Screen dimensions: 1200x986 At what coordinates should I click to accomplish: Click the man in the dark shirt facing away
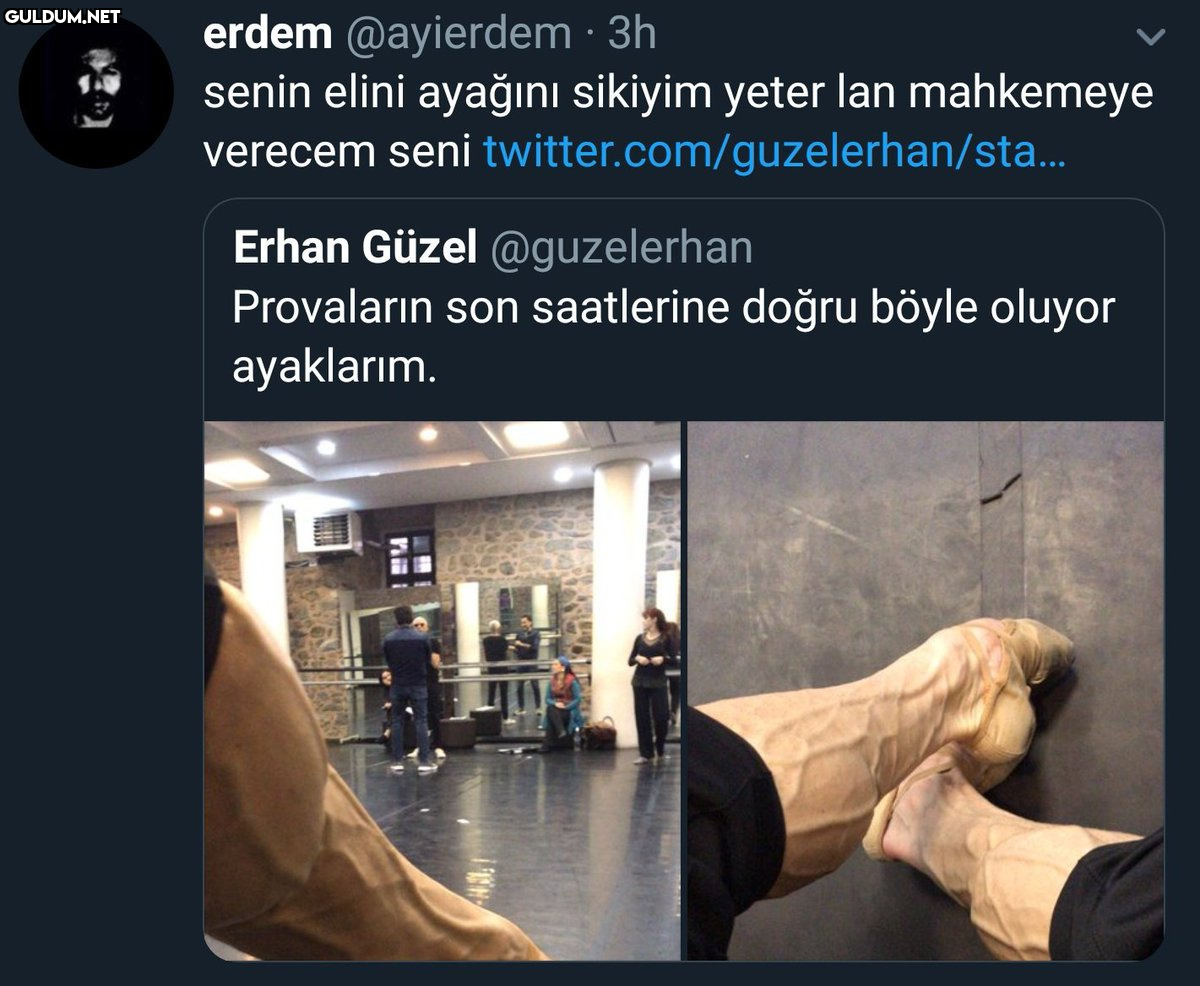coord(408,687)
